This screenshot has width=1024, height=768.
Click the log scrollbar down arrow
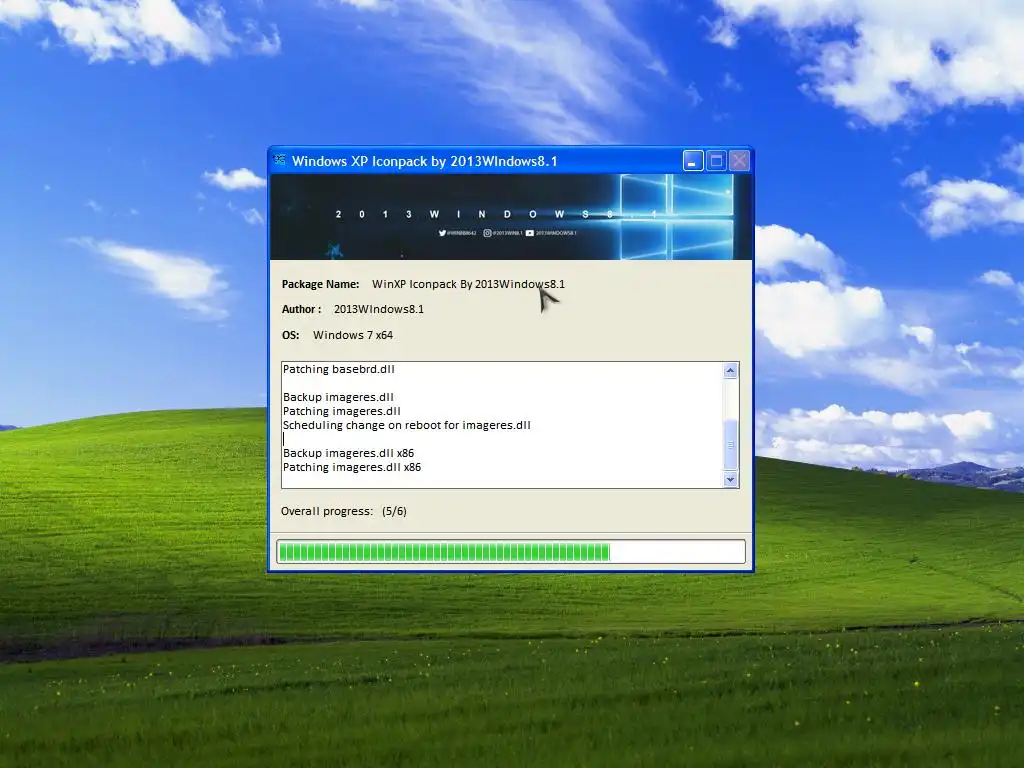(730, 479)
